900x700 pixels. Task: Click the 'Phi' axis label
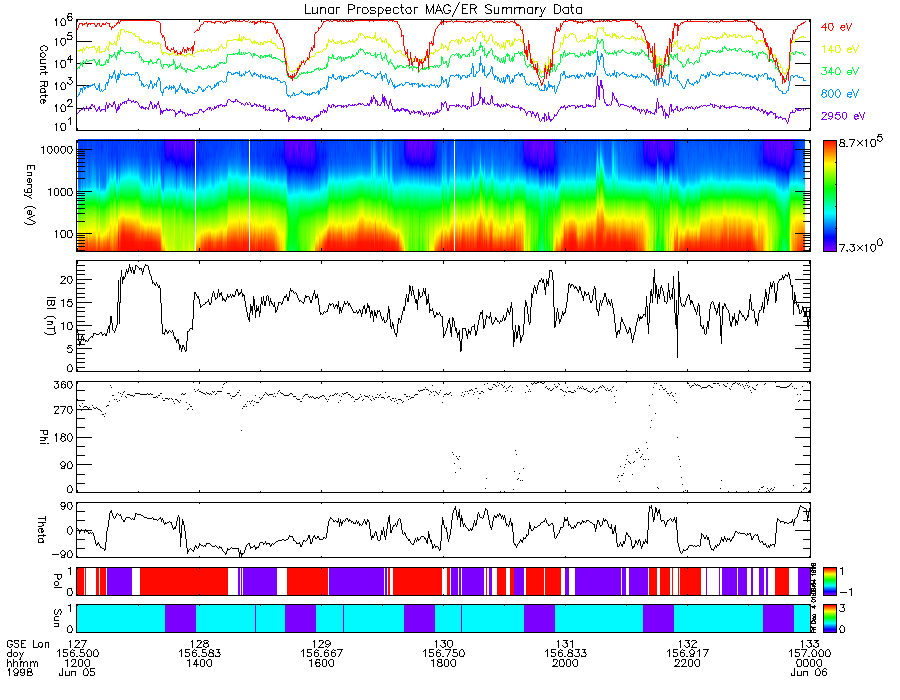click(43, 436)
